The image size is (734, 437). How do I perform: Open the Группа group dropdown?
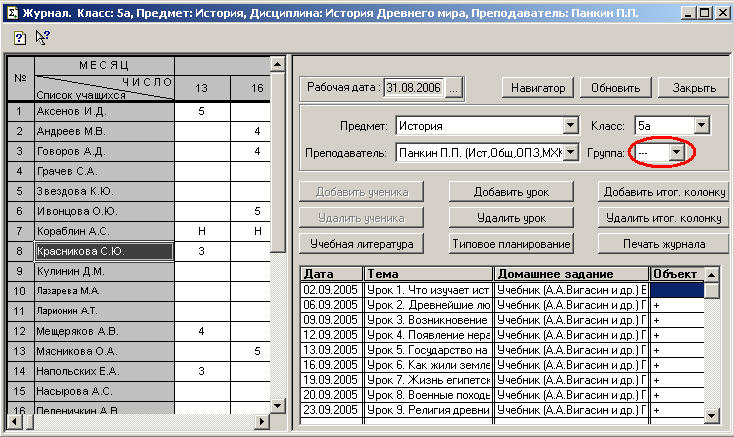[x=677, y=152]
